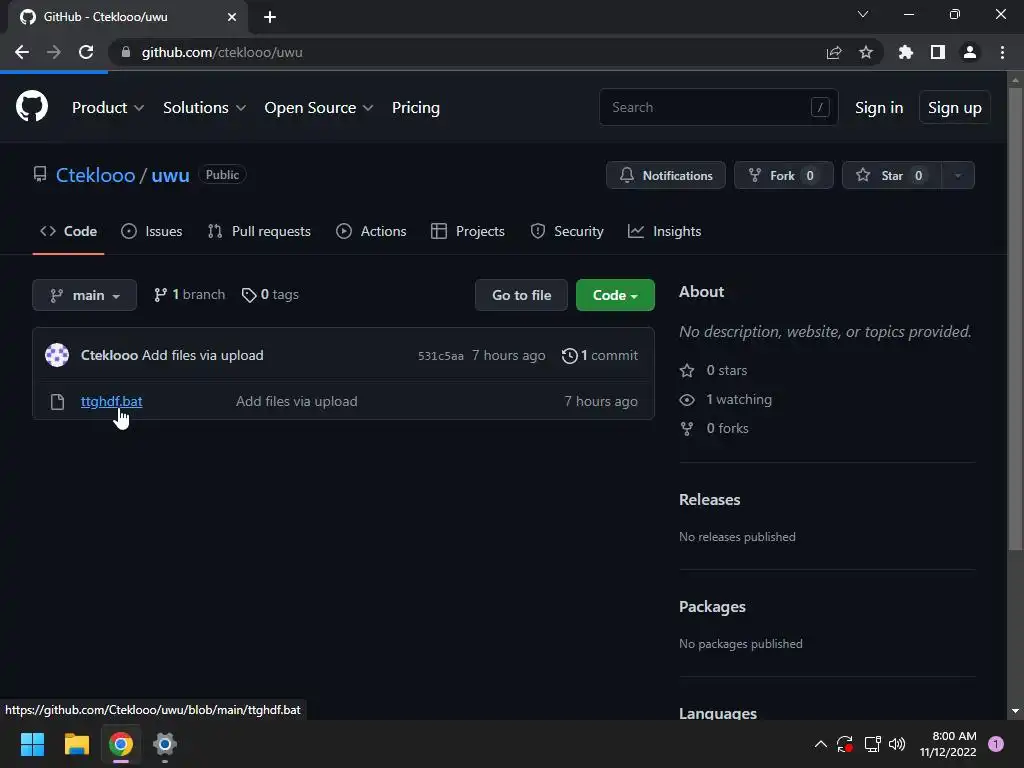This screenshot has width=1024, height=768.
Task: Go back with the browser back arrow
Action: point(22,52)
